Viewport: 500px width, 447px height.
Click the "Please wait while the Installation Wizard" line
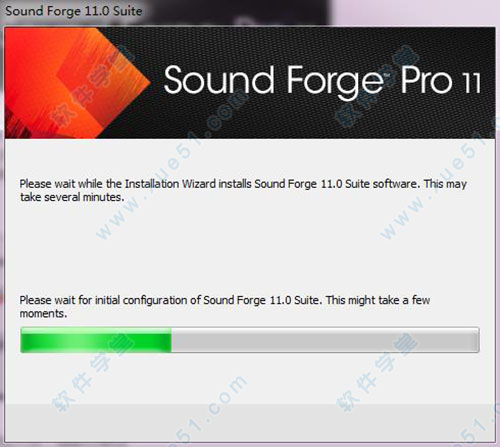(243, 184)
